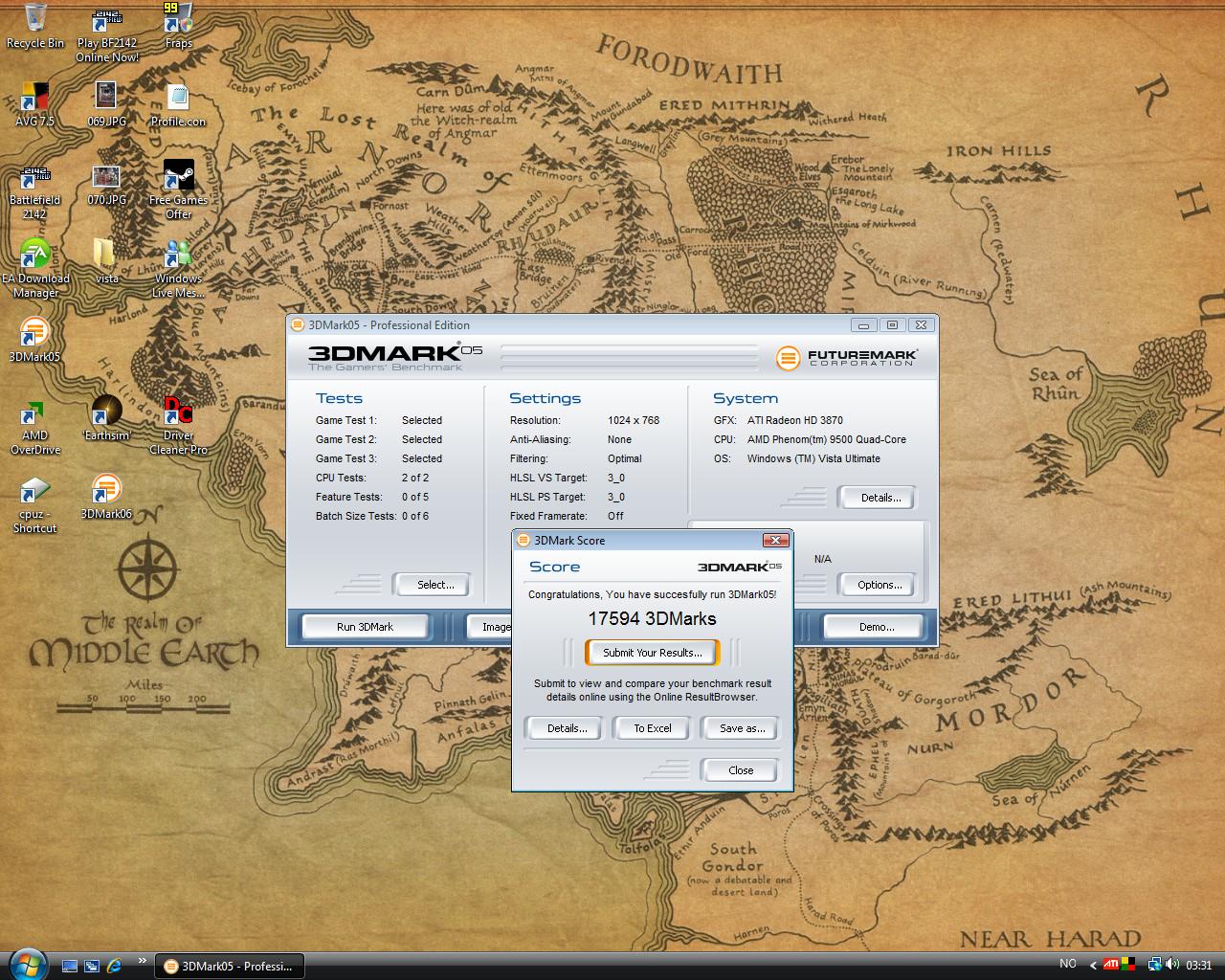Click the taskbar clock showing 03:31
This screenshot has width=1225, height=980.
point(1198,965)
